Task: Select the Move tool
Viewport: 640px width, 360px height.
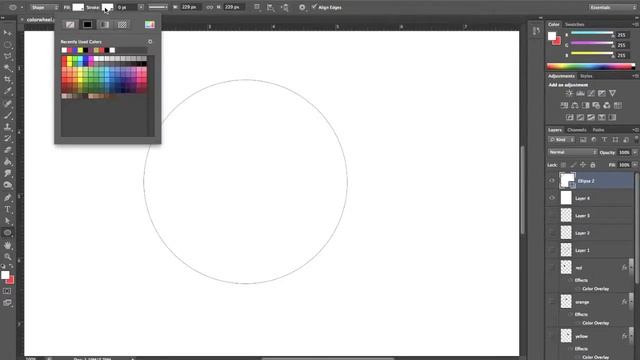Action: pyautogui.click(x=7, y=33)
